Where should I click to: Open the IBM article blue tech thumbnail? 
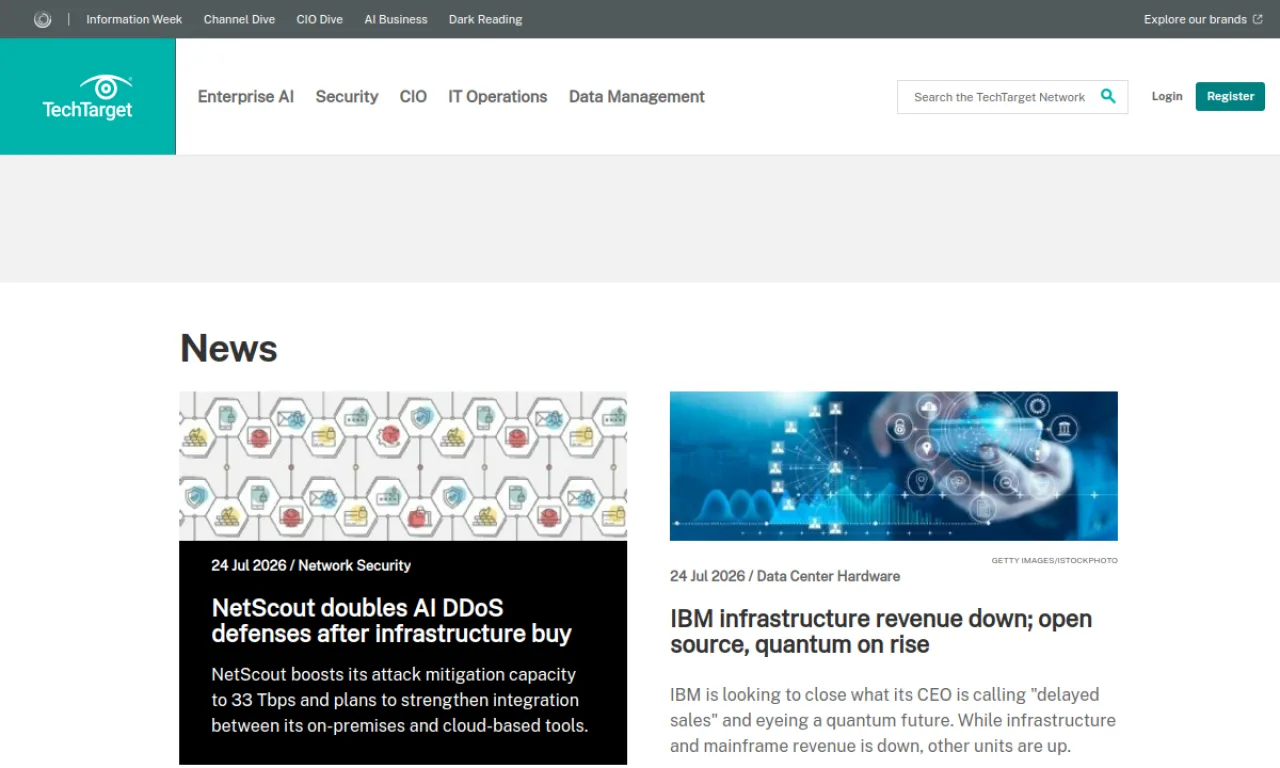pos(894,466)
